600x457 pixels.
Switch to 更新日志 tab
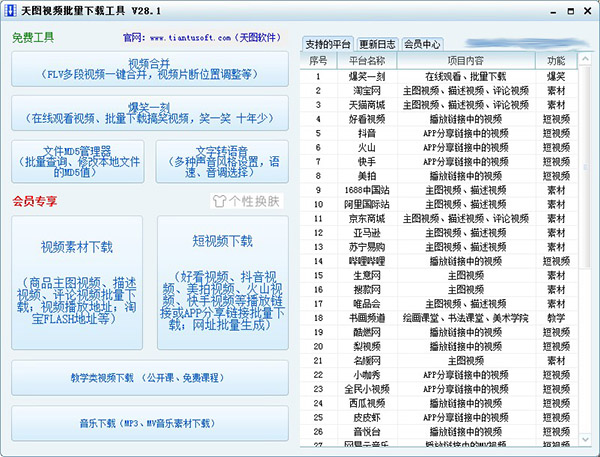377,44
